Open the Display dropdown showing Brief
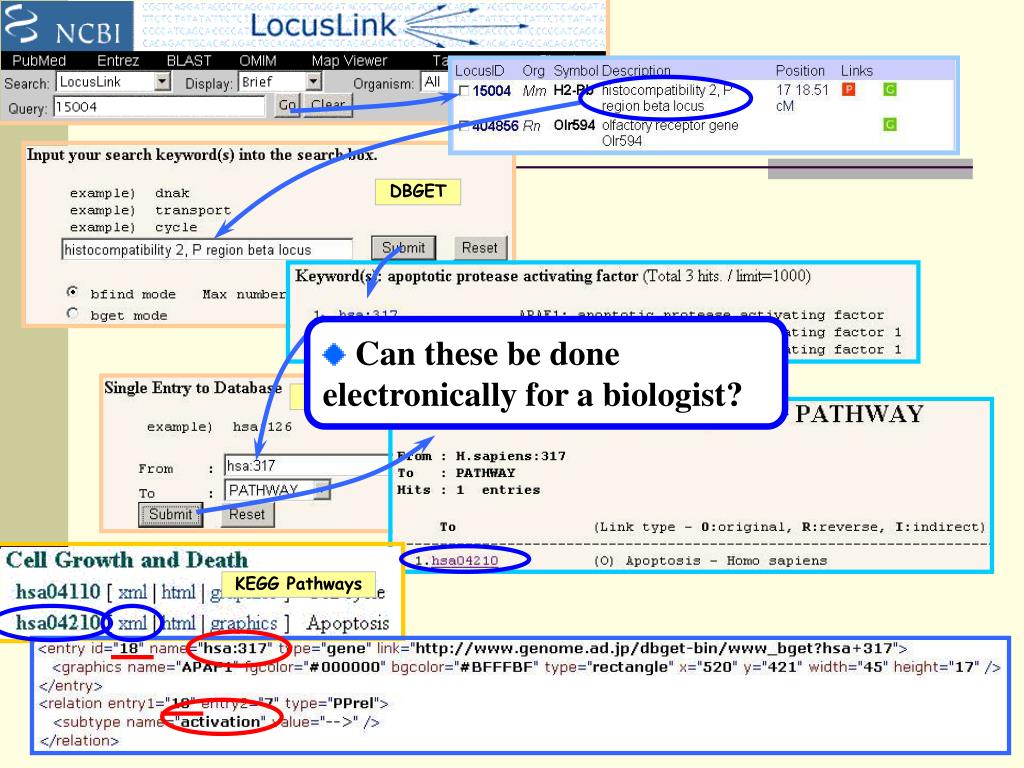Viewport: 1024px width, 768px height. 280,82
